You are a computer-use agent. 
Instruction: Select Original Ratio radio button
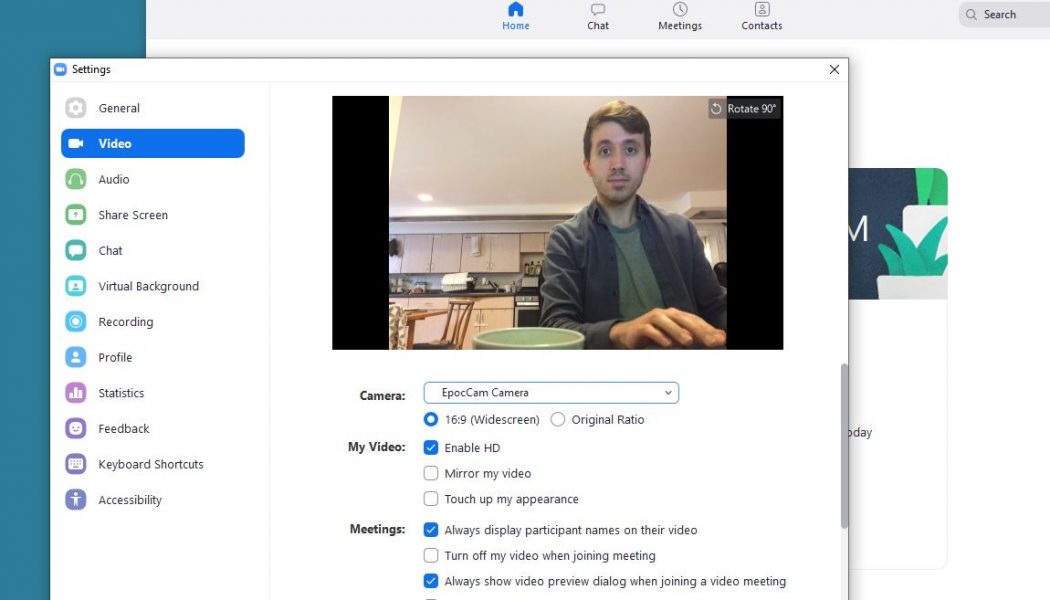pos(558,420)
